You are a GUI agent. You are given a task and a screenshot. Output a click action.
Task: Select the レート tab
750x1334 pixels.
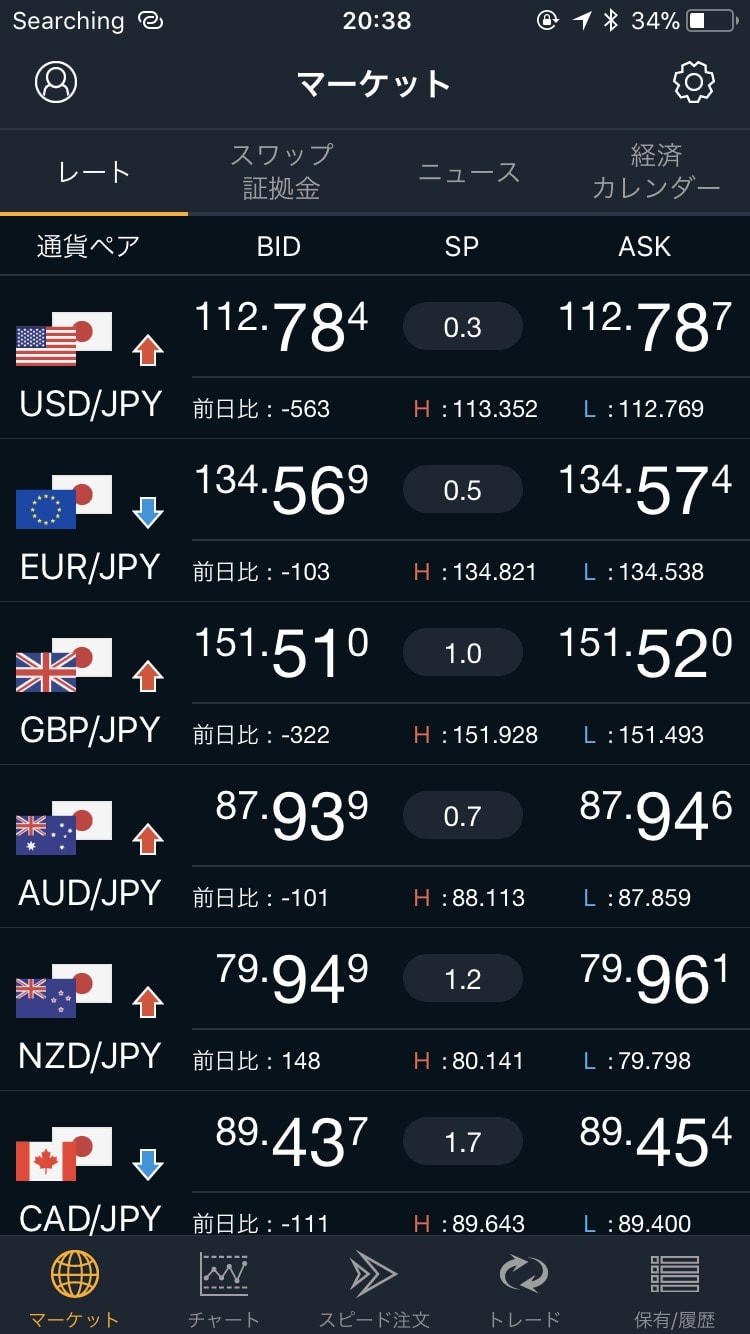[x=94, y=172]
